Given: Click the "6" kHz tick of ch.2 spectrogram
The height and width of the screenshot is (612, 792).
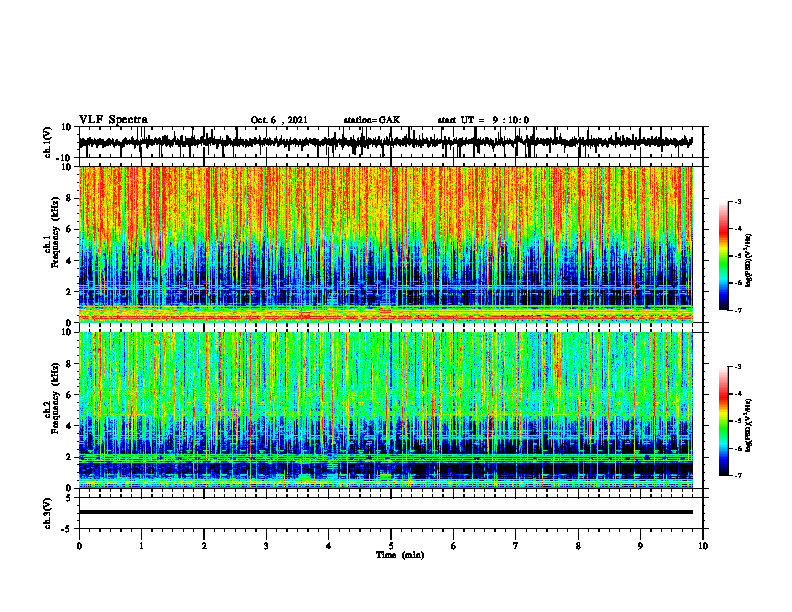Looking at the screenshot, I should coord(70,395).
